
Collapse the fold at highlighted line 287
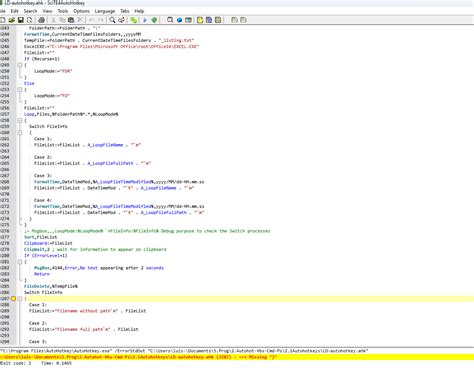pos(20,299)
